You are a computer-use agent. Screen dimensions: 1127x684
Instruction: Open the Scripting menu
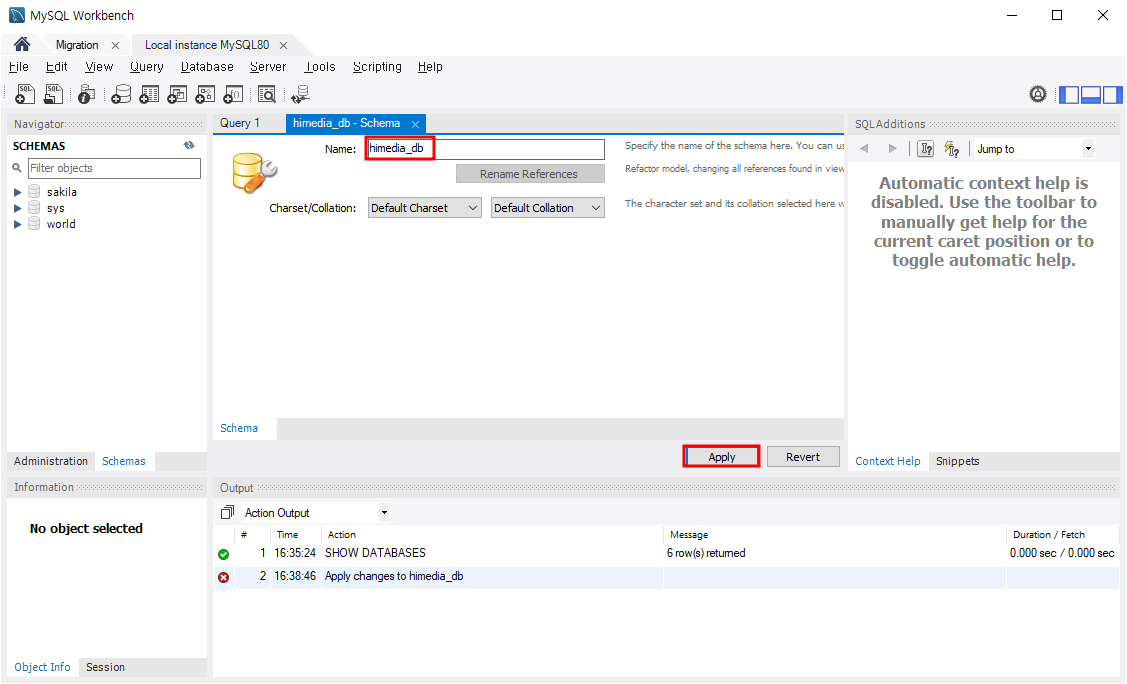377,67
